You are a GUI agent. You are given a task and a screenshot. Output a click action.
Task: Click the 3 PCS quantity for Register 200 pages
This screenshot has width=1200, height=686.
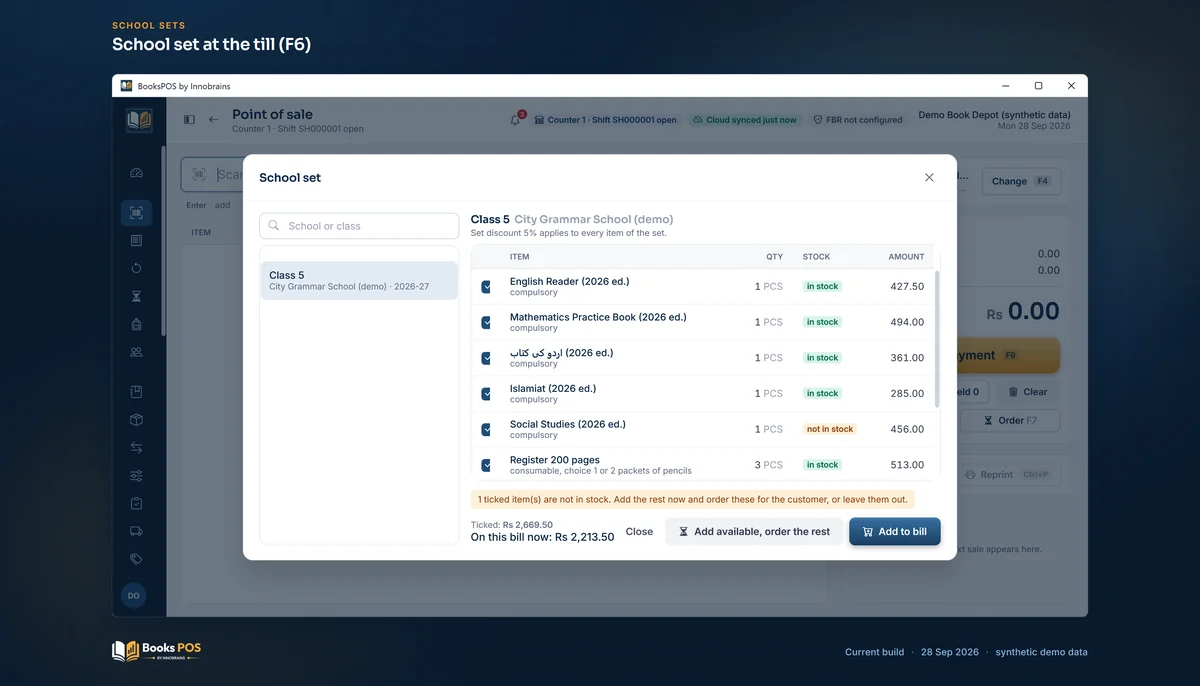pyautogui.click(x=768, y=465)
